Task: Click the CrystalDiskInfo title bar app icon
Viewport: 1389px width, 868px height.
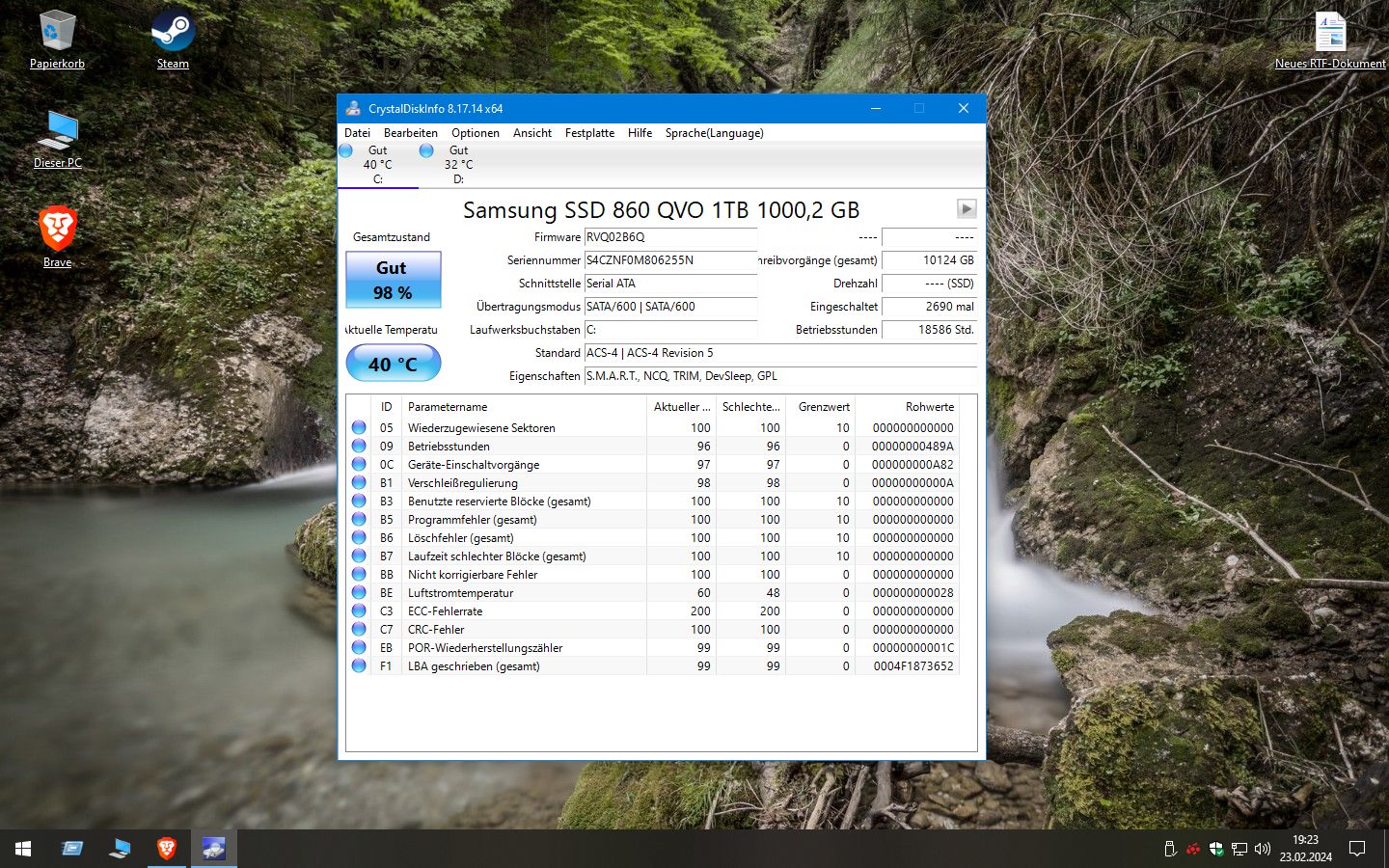Action: click(353, 108)
